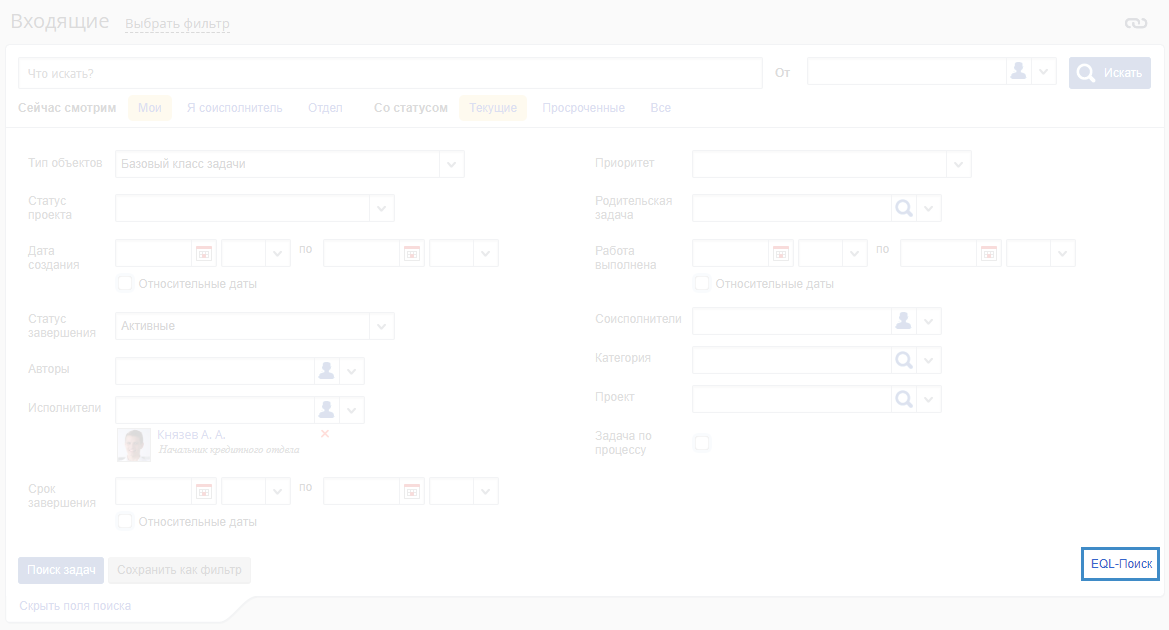Remove executor Князев А. А. with red cross
The width and height of the screenshot is (1169, 630).
point(325,434)
